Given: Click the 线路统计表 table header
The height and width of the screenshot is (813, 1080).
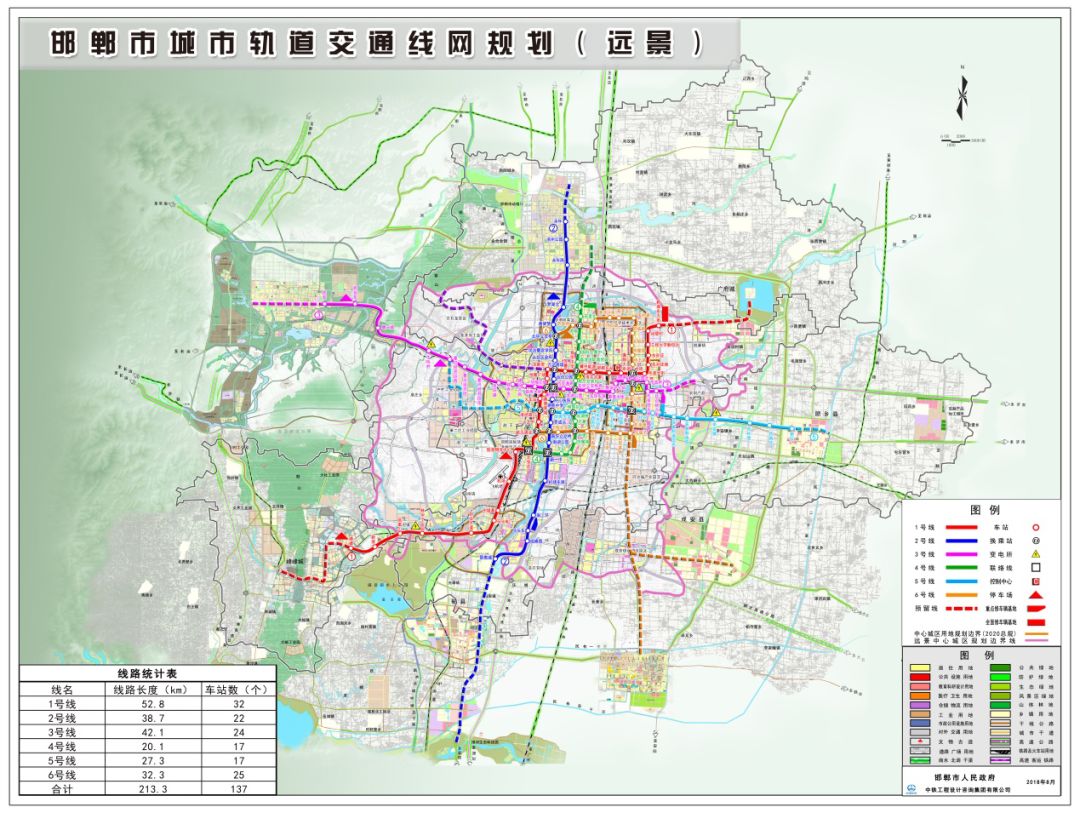Looking at the screenshot, I should click(147, 675).
